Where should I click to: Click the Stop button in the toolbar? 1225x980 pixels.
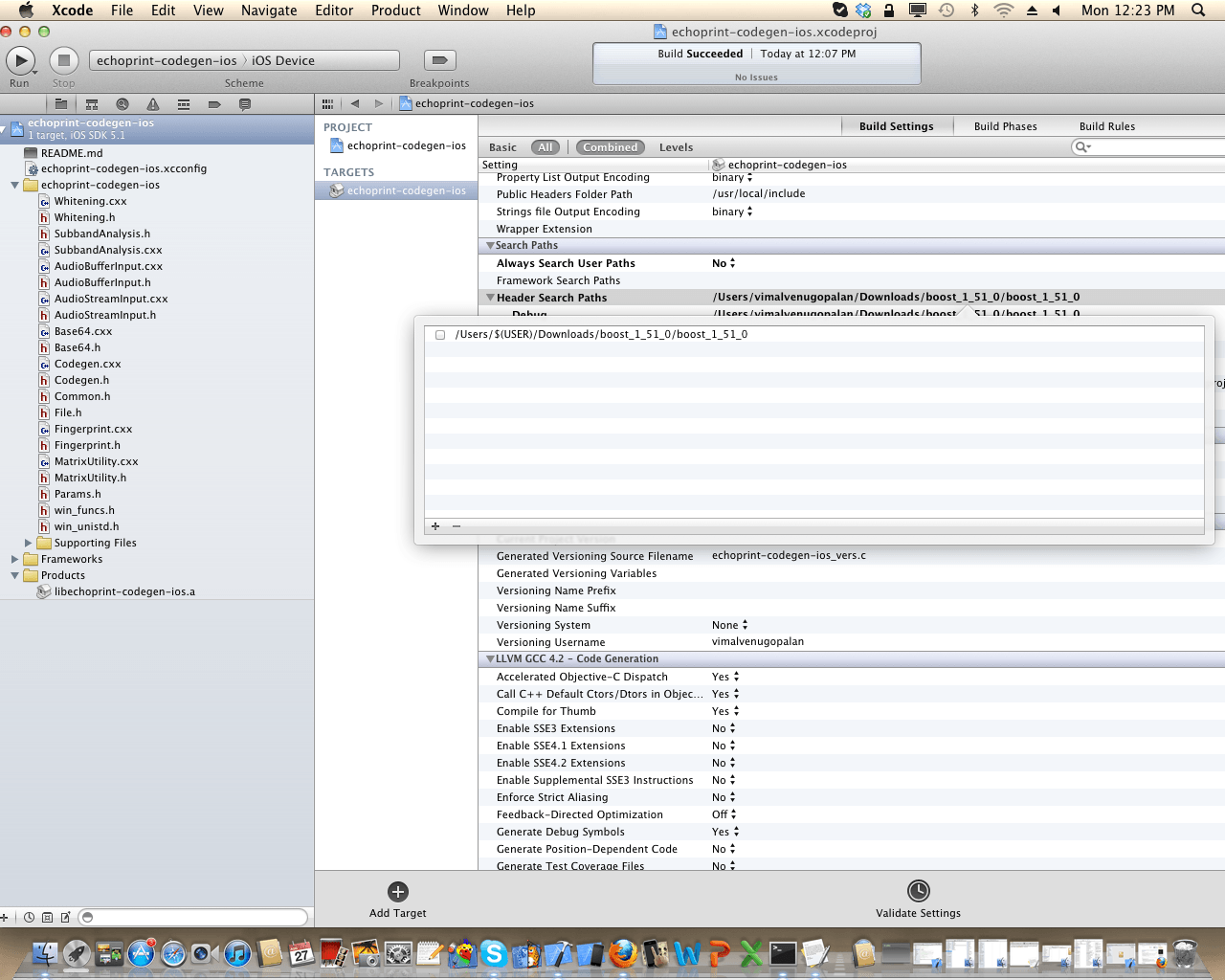[x=63, y=60]
